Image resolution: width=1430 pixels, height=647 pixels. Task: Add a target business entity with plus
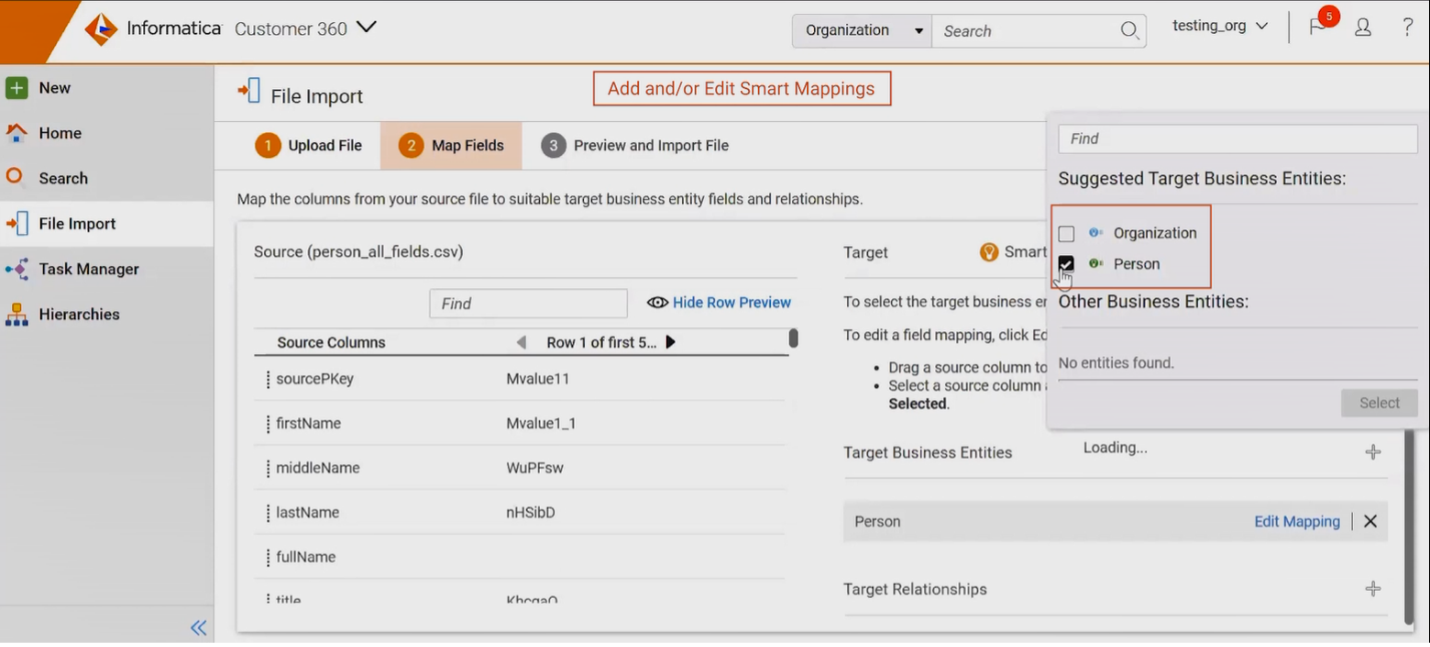pyautogui.click(x=1373, y=452)
